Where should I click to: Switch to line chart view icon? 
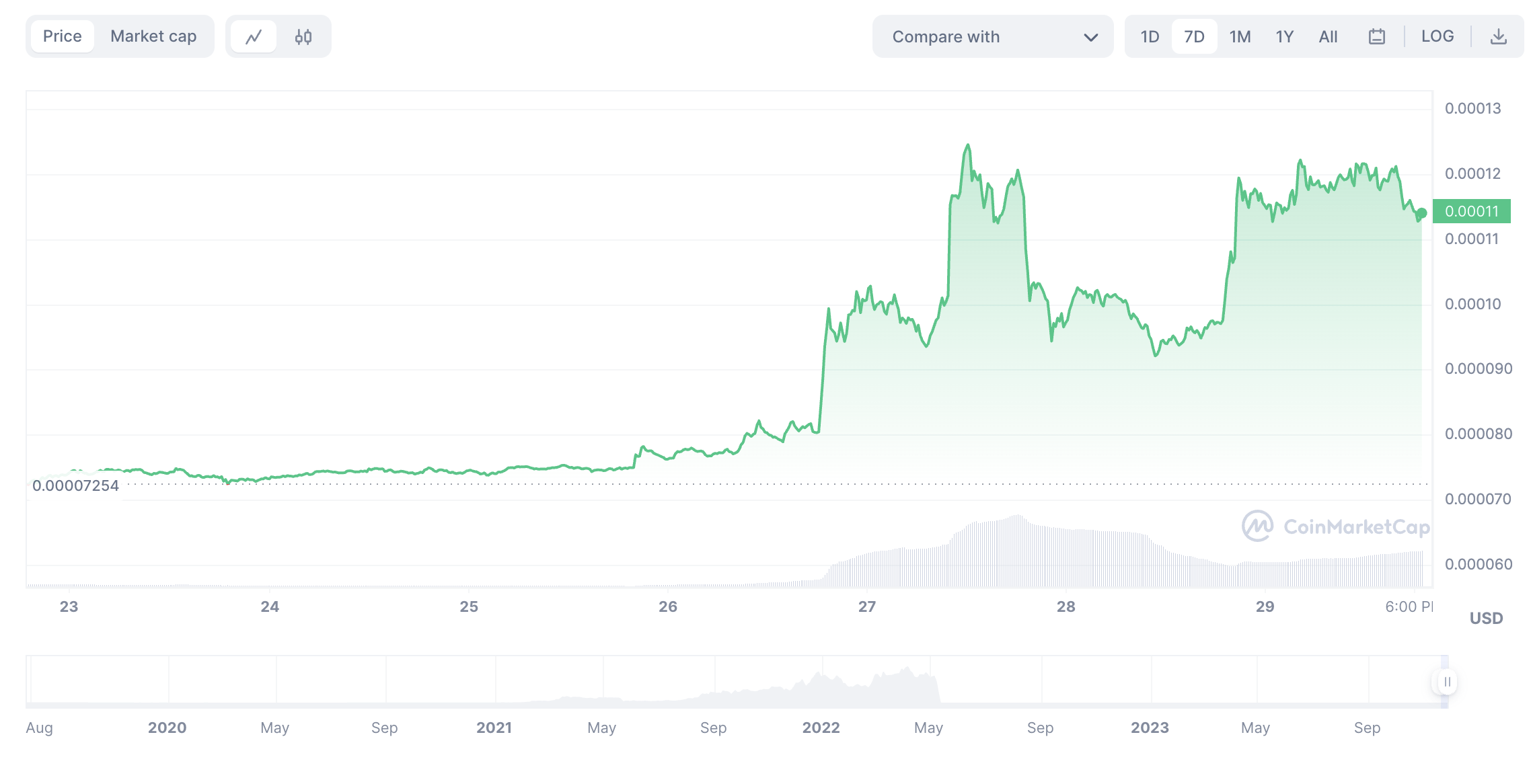[x=254, y=37]
